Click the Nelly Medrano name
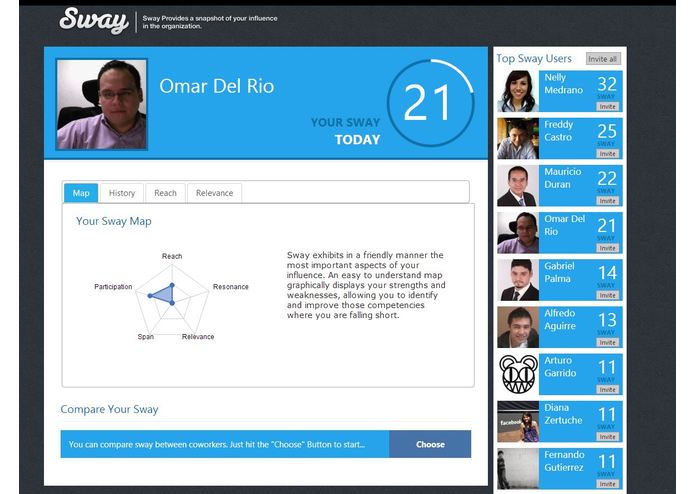The width and height of the screenshot is (695, 494). pos(563,84)
